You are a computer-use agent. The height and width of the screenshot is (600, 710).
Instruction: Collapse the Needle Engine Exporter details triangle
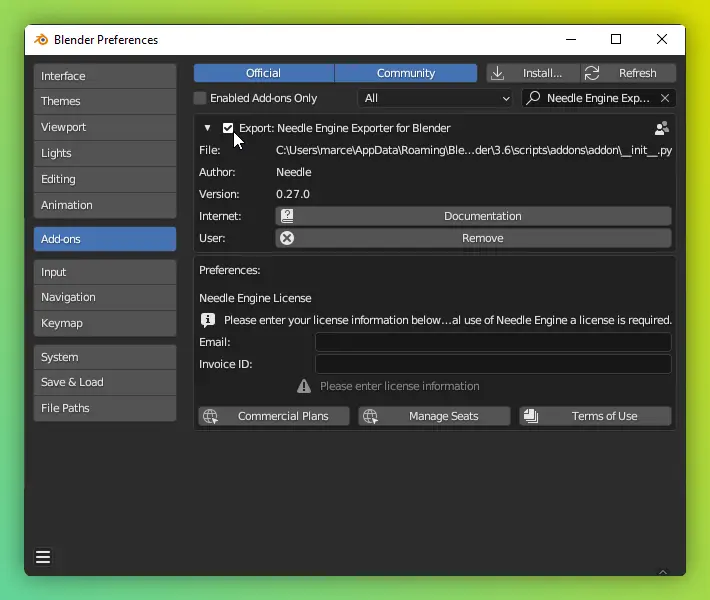pyautogui.click(x=207, y=128)
